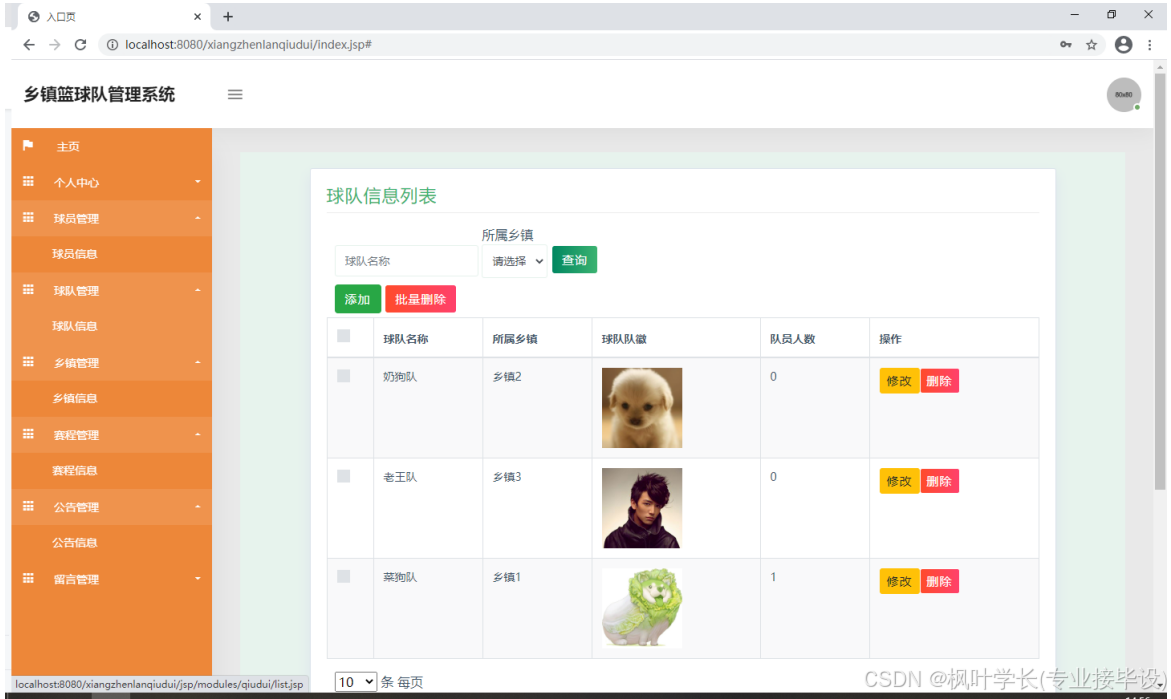Click the grid icon beside 乡镇管理
1171x699 pixels.
pyautogui.click(x=28, y=362)
